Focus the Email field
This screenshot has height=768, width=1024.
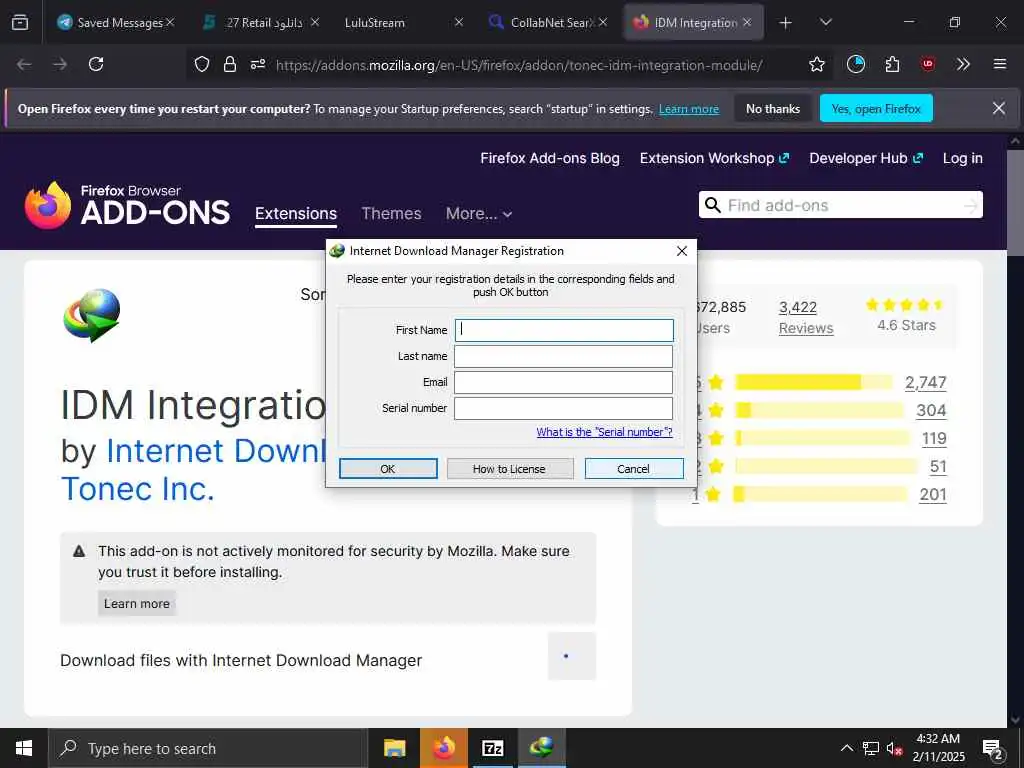[x=564, y=382]
